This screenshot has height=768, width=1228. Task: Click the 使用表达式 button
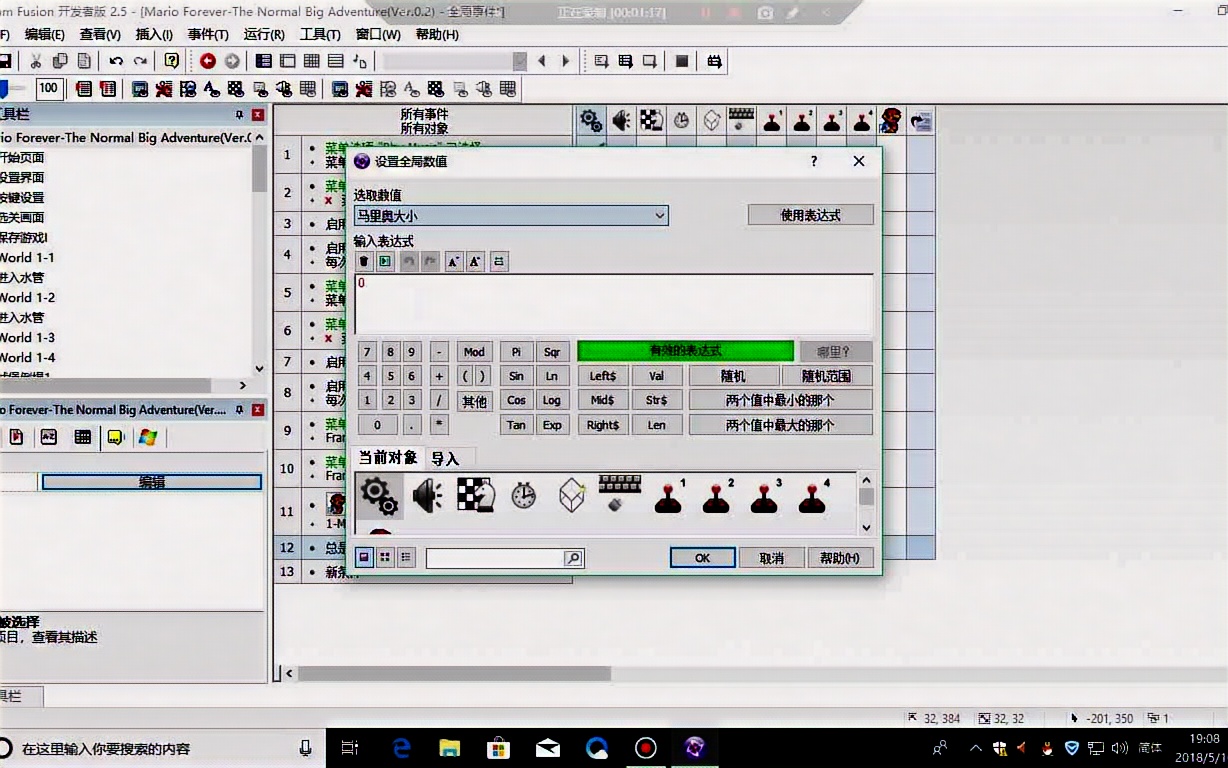[x=811, y=215]
